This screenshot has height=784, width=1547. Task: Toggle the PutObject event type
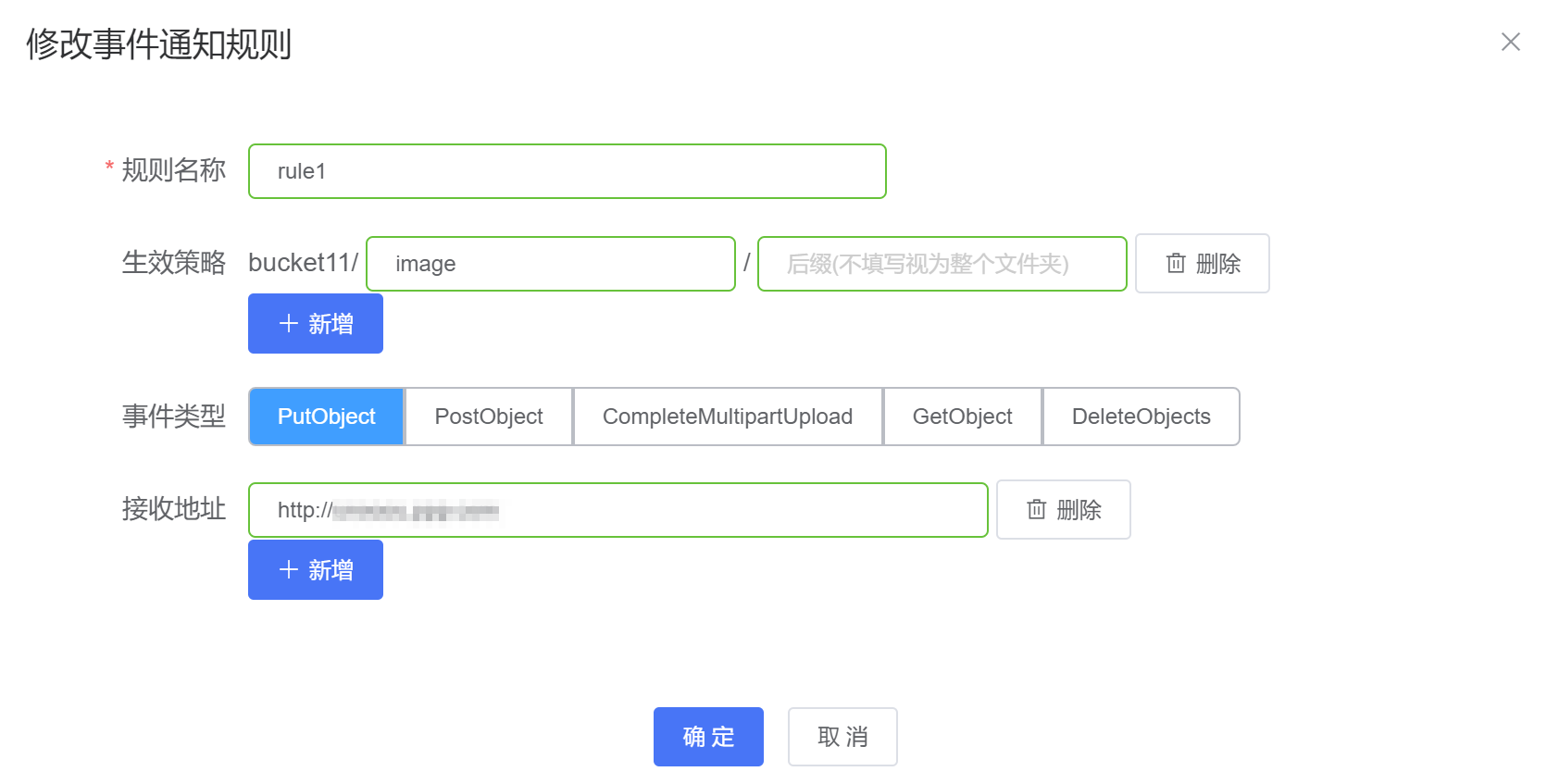(326, 417)
